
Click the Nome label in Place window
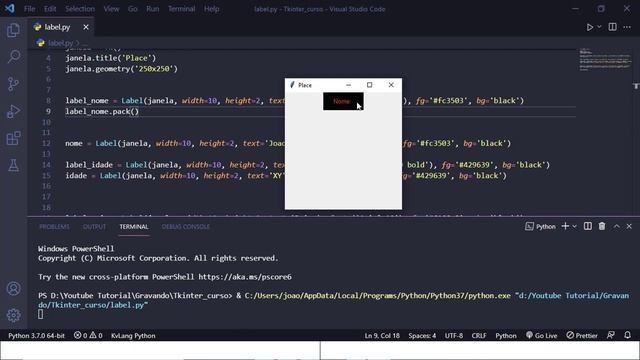343,101
